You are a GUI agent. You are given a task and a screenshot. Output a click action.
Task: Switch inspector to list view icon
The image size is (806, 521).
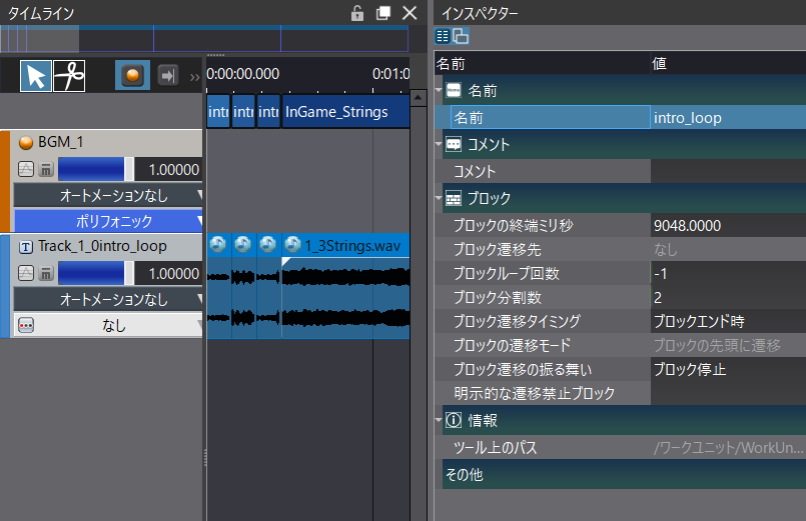tap(443, 36)
